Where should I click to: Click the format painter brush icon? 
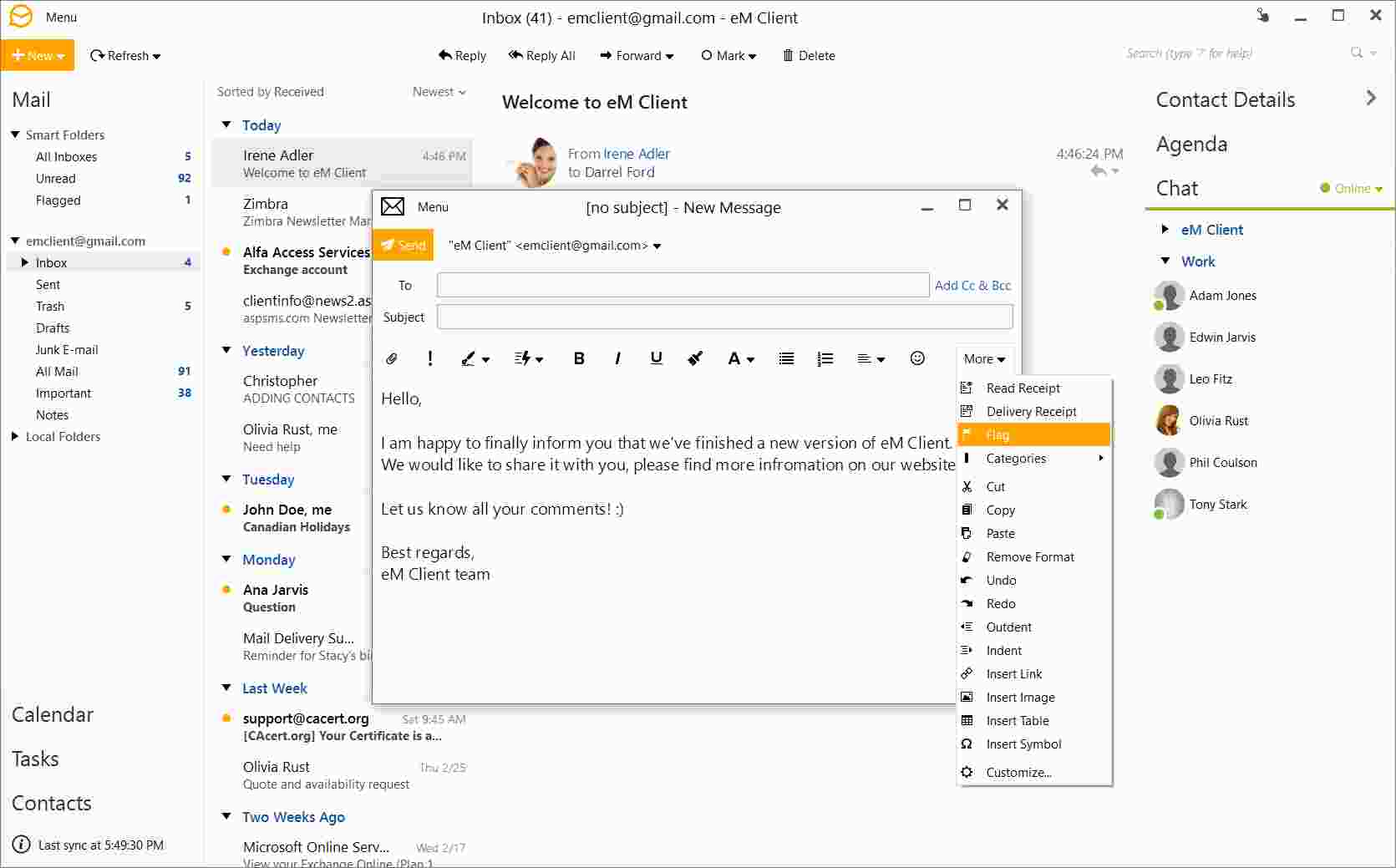[695, 358]
